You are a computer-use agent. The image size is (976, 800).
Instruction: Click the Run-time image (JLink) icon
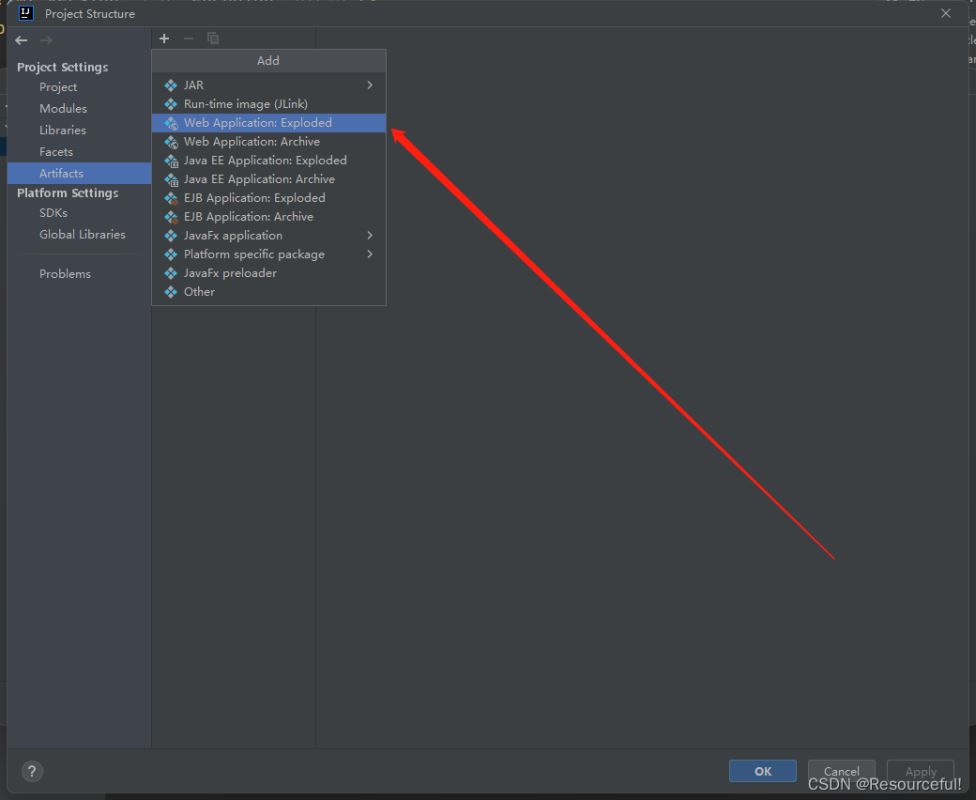[171, 104]
